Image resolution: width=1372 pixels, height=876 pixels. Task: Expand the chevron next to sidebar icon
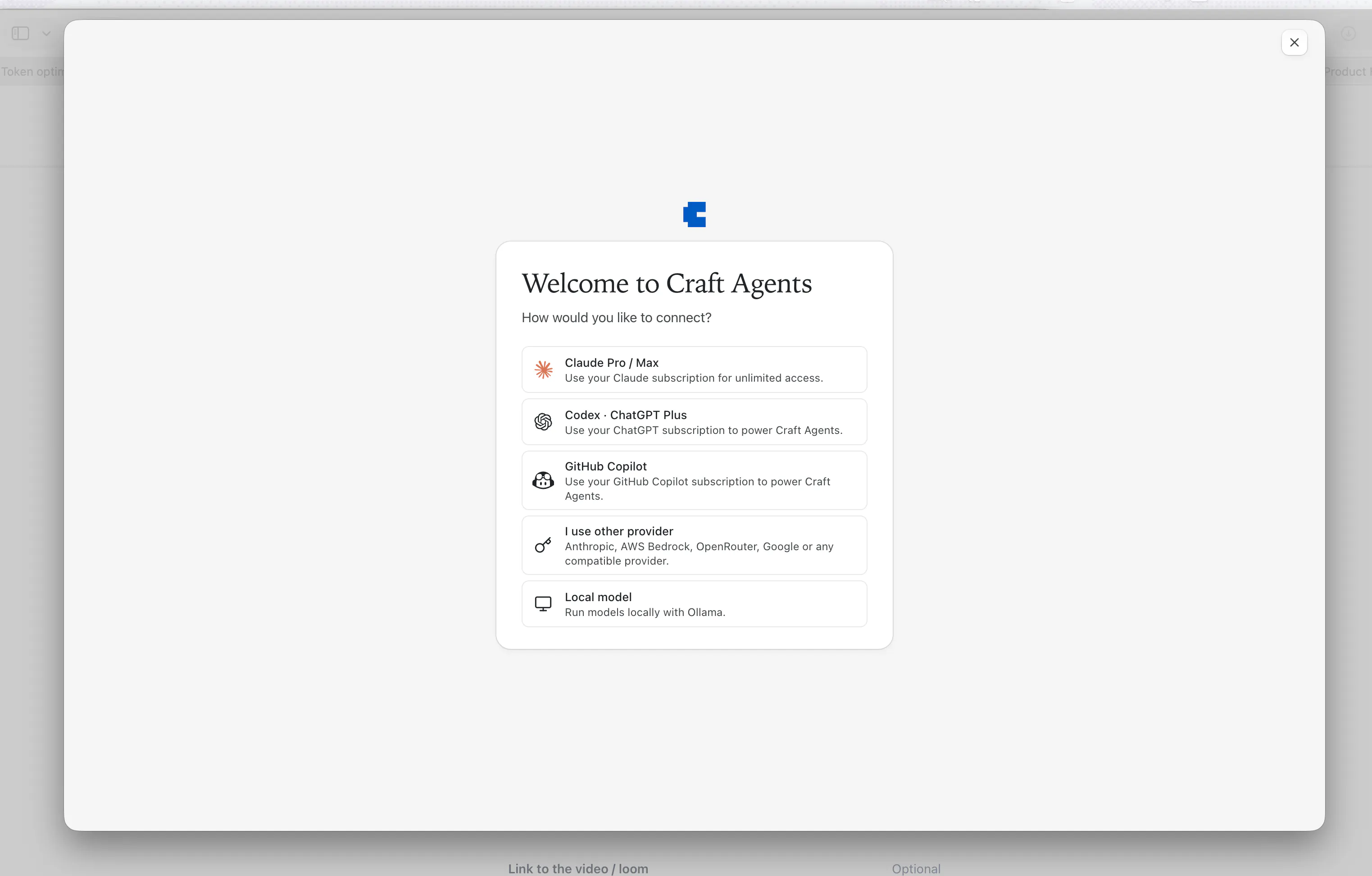point(47,34)
